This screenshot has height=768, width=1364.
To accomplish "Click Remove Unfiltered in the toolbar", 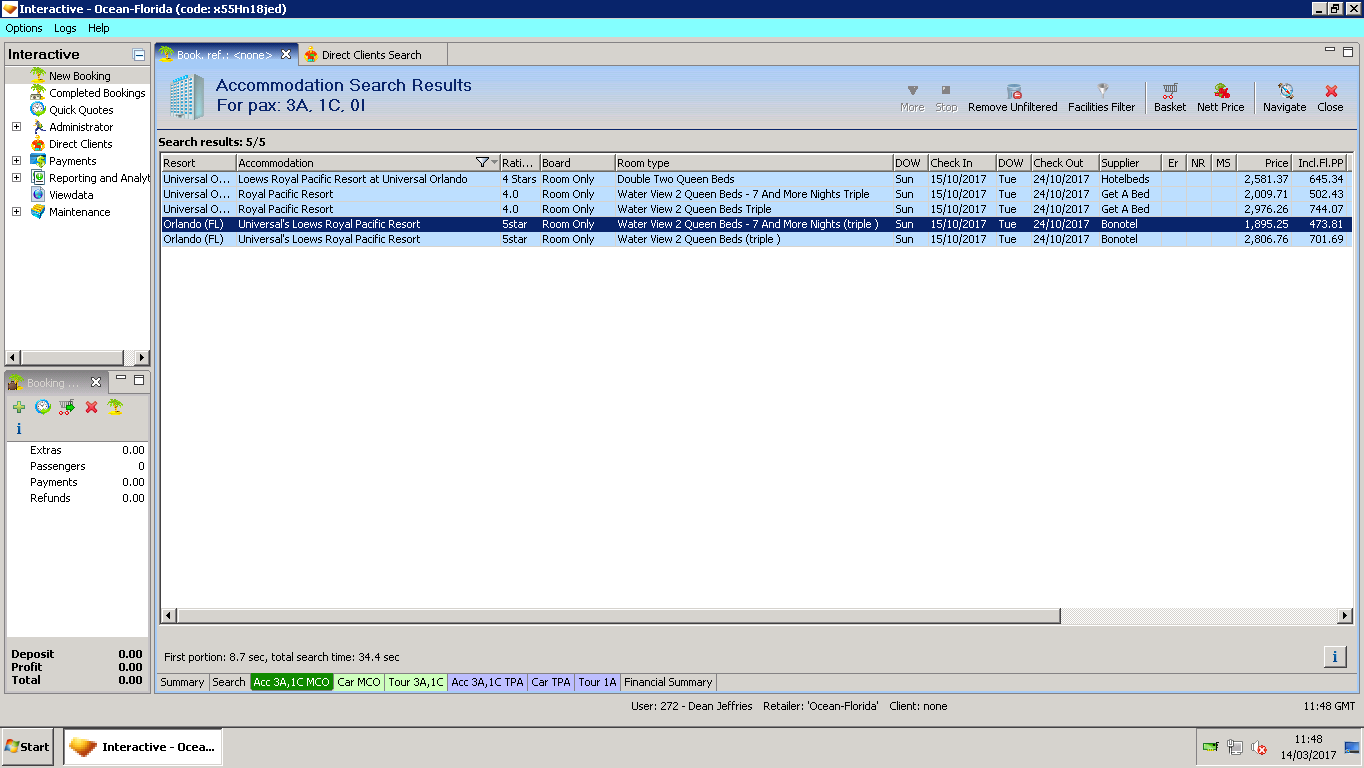I will [x=1012, y=97].
